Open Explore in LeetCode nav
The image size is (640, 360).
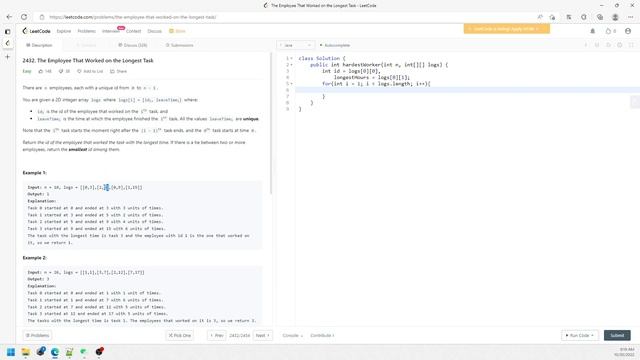pos(64,31)
